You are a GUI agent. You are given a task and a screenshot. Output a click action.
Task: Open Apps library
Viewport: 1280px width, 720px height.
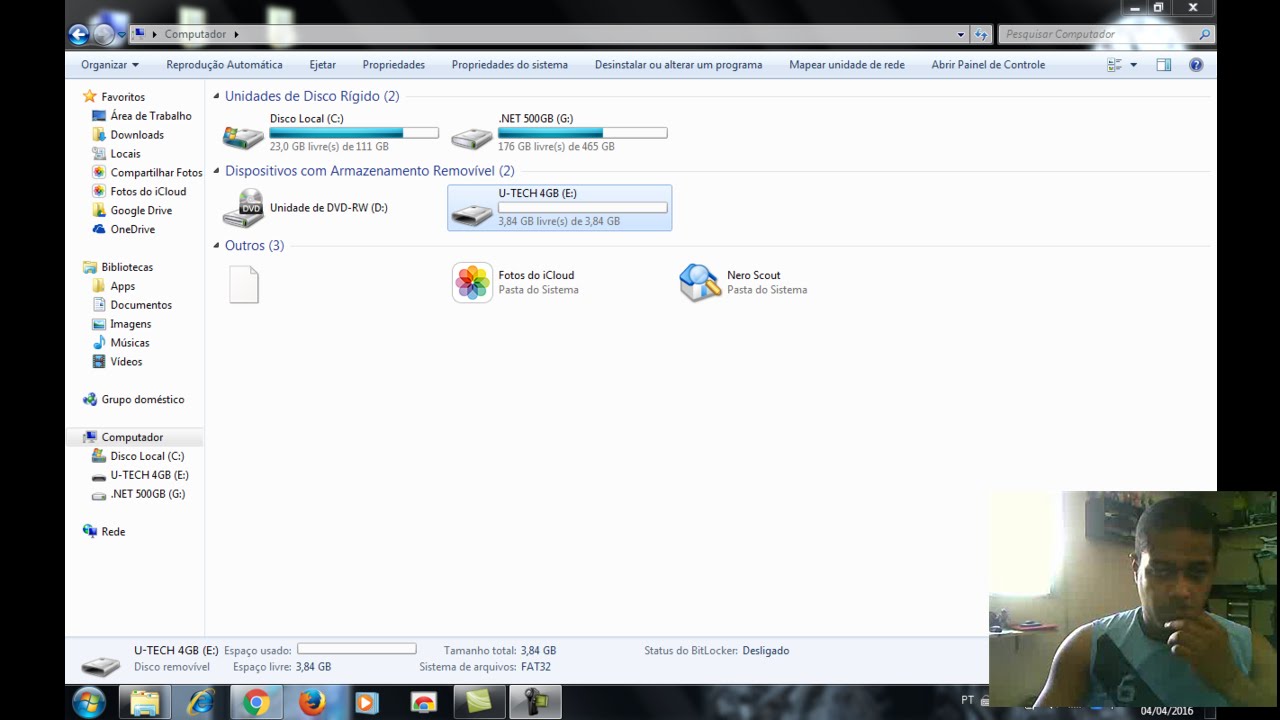click(122, 287)
